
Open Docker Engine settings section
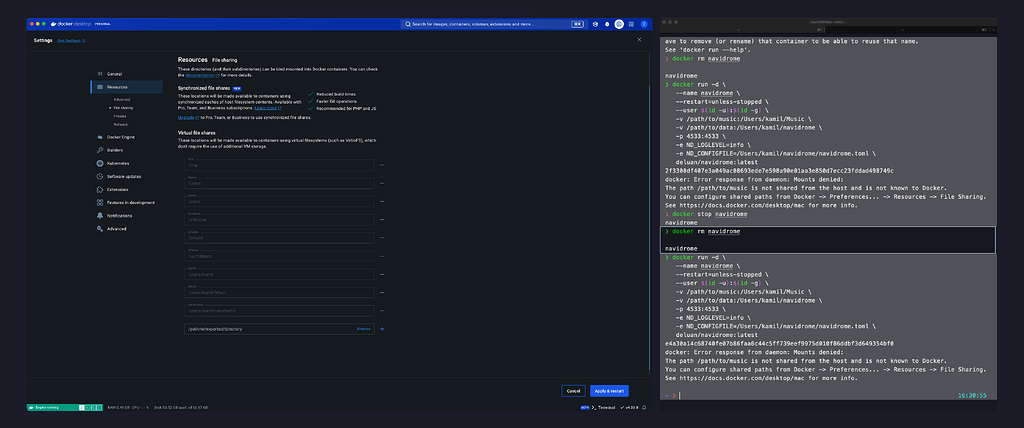pyautogui.click(x=120, y=136)
